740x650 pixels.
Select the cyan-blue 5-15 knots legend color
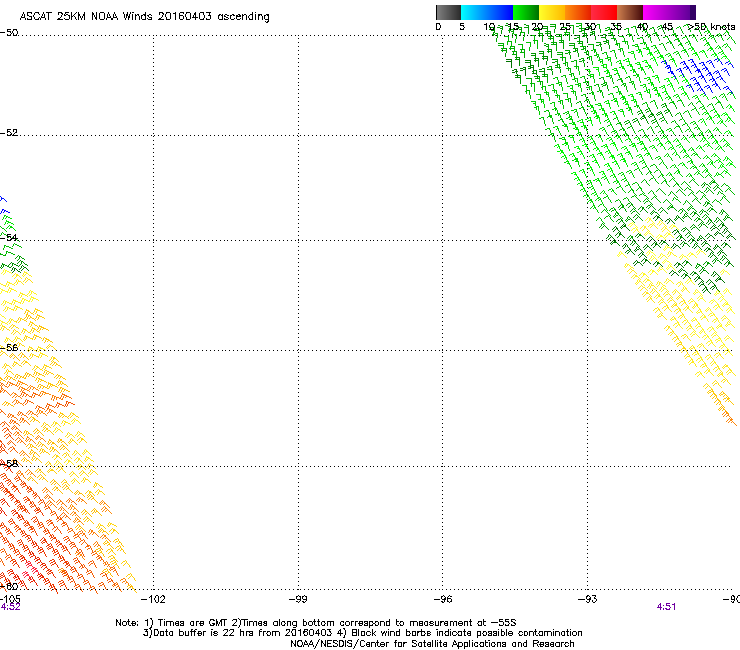[487, 12]
